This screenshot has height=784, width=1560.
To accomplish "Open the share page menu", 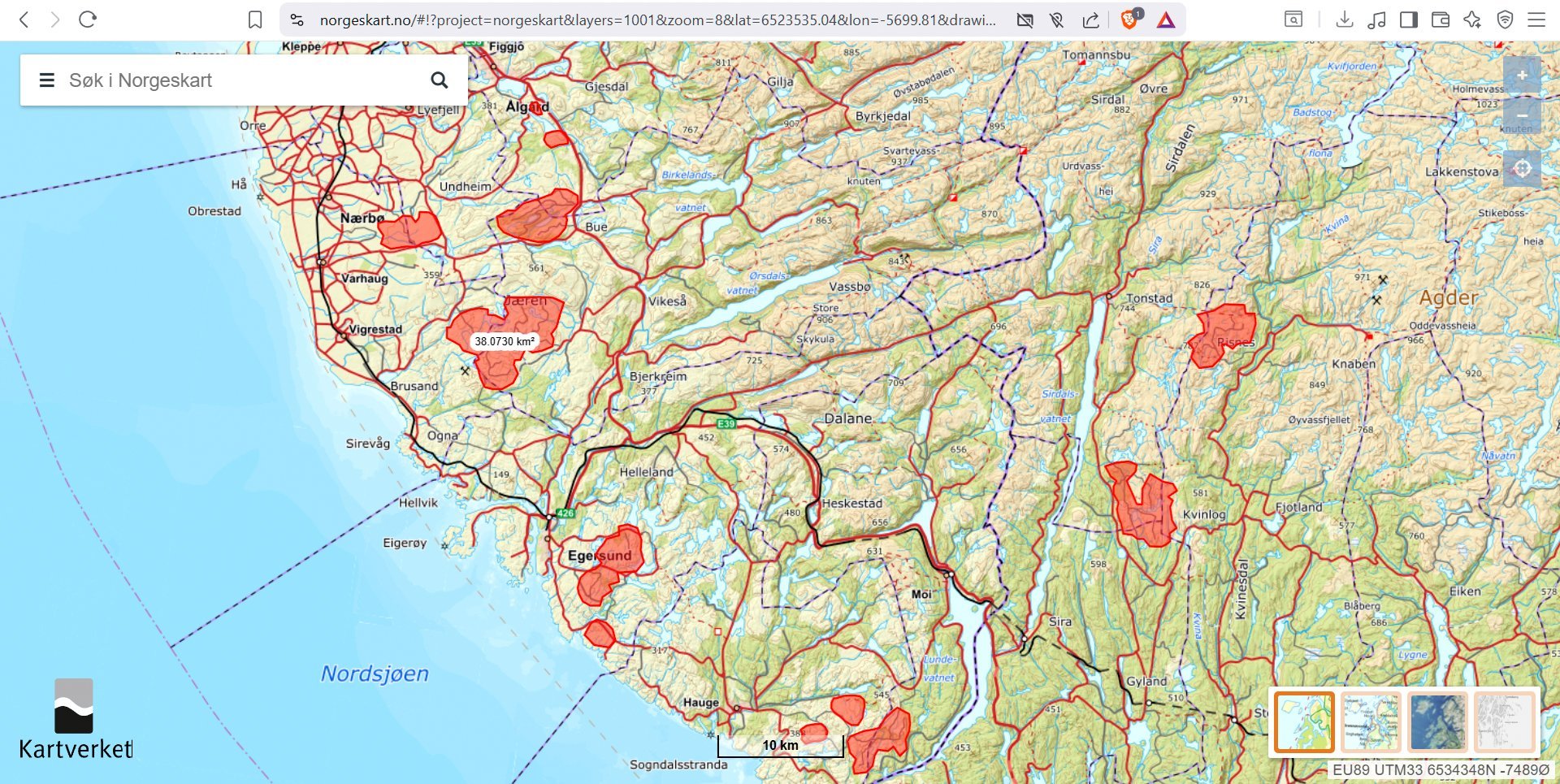I will (1090, 19).
